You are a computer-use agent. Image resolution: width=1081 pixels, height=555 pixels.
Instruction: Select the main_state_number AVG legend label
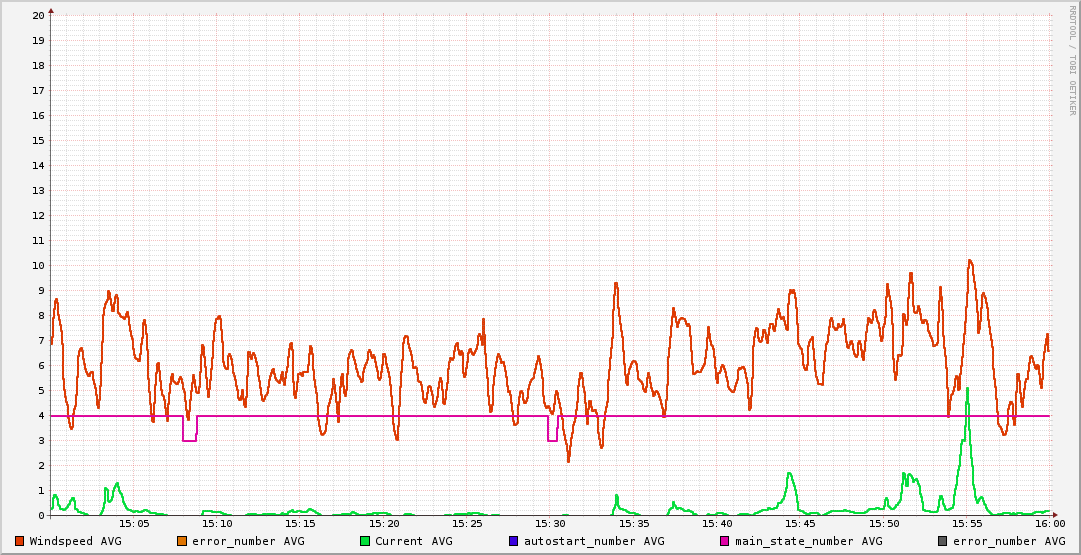808,541
